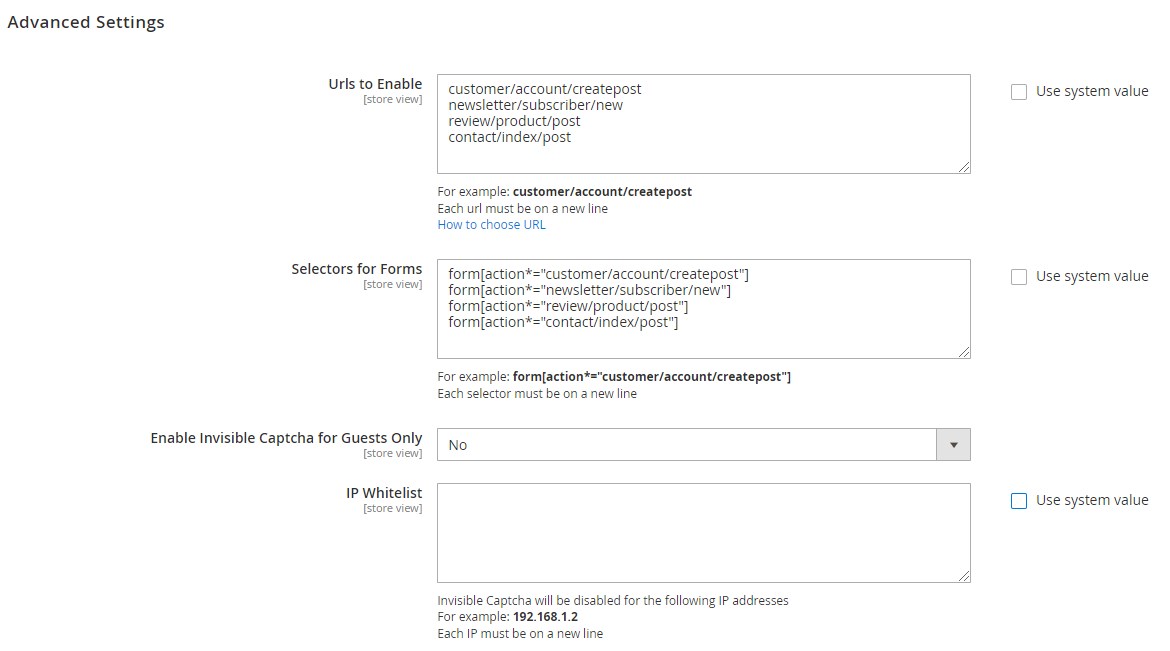Grab the resize handle of Selectors for Forms box
The width and height of the screenshot is (1170, 651).
click(x=964, y=352)
